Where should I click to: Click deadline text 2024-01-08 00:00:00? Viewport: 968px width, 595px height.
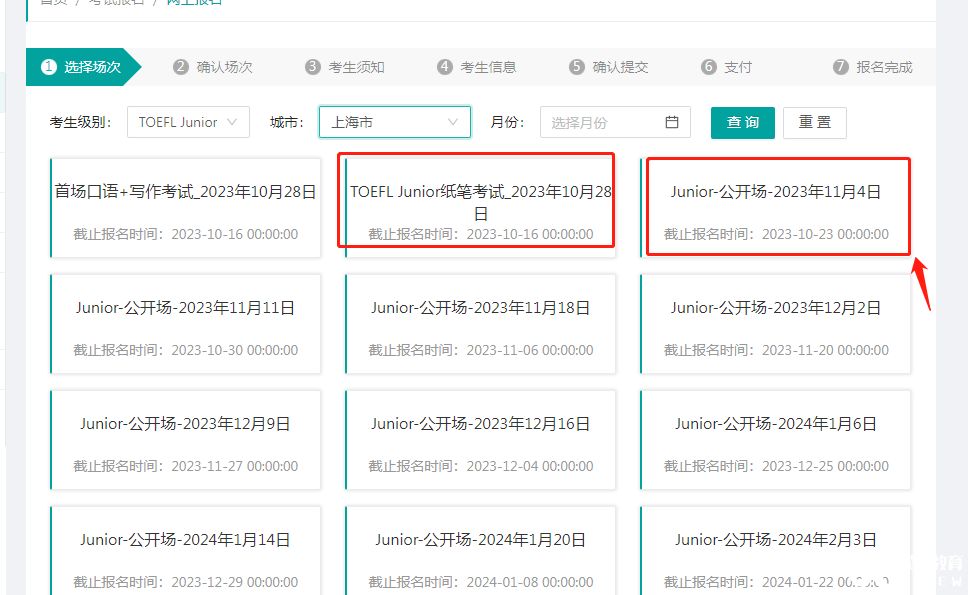pyautogui.click(x=530, y=582)
